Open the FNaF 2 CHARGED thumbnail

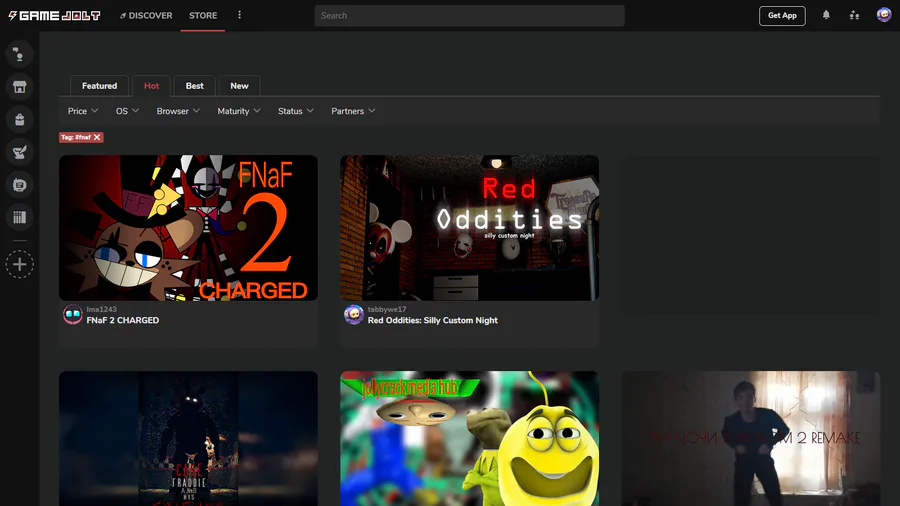(188, 228)
